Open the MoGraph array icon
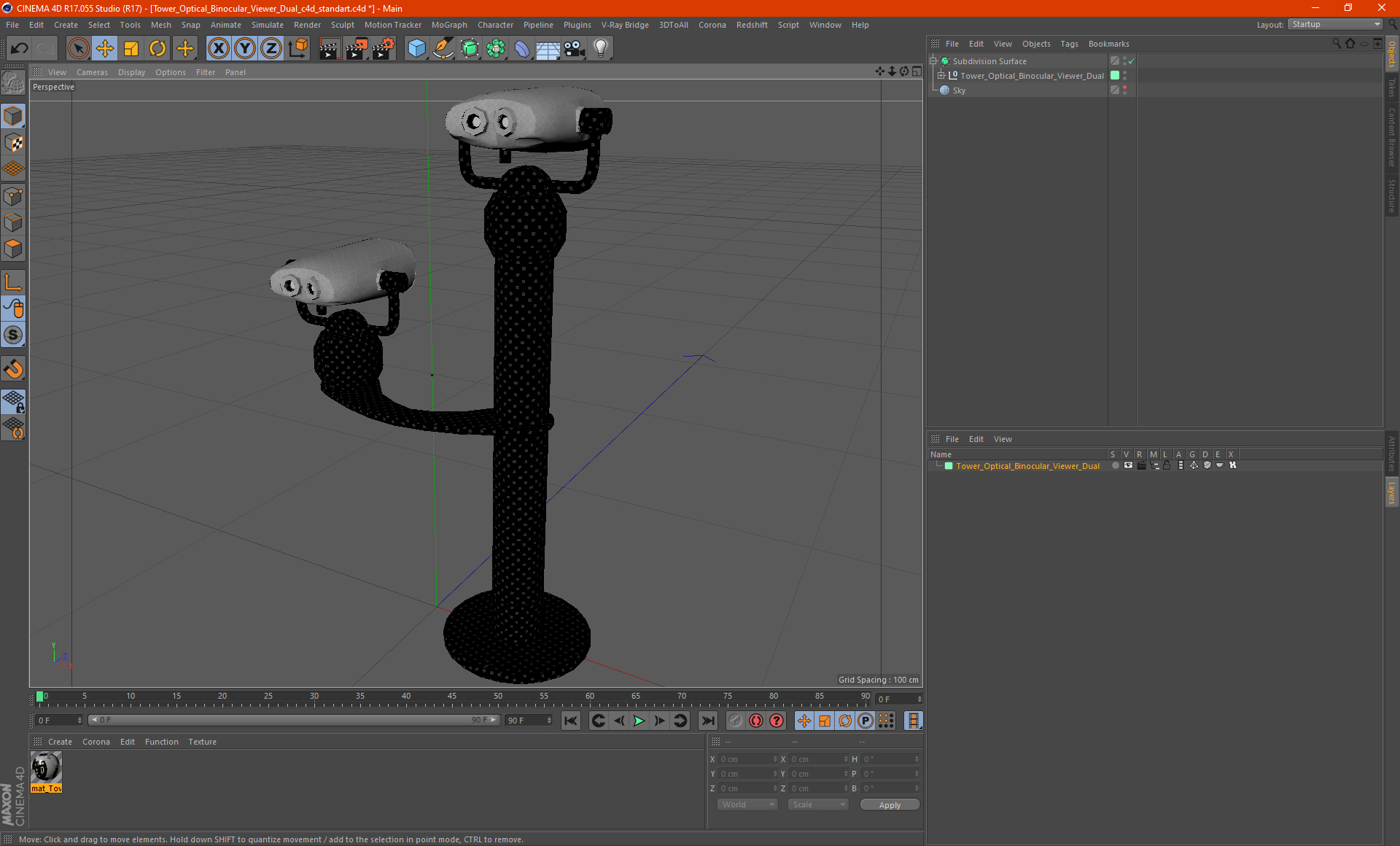 [x=496, y=49]
